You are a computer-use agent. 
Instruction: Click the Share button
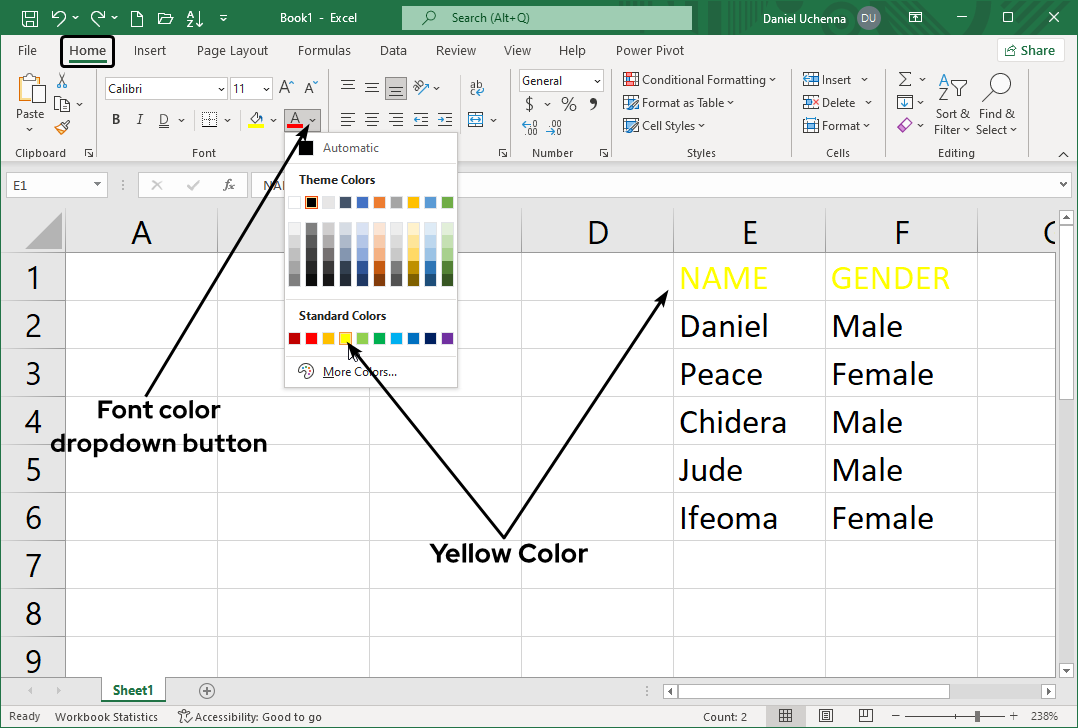point(1029,51)
